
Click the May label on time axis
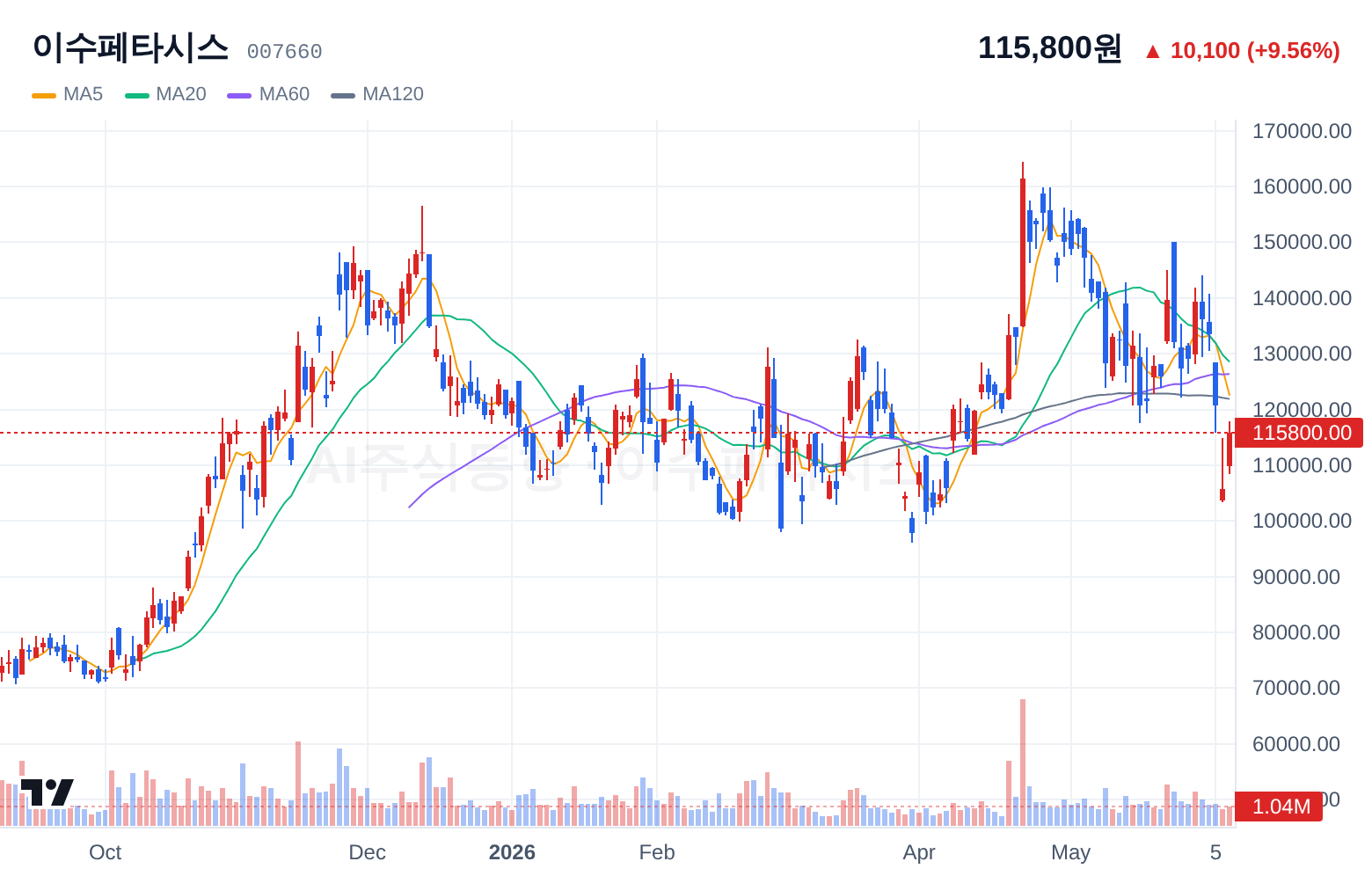pos(1071,852)
